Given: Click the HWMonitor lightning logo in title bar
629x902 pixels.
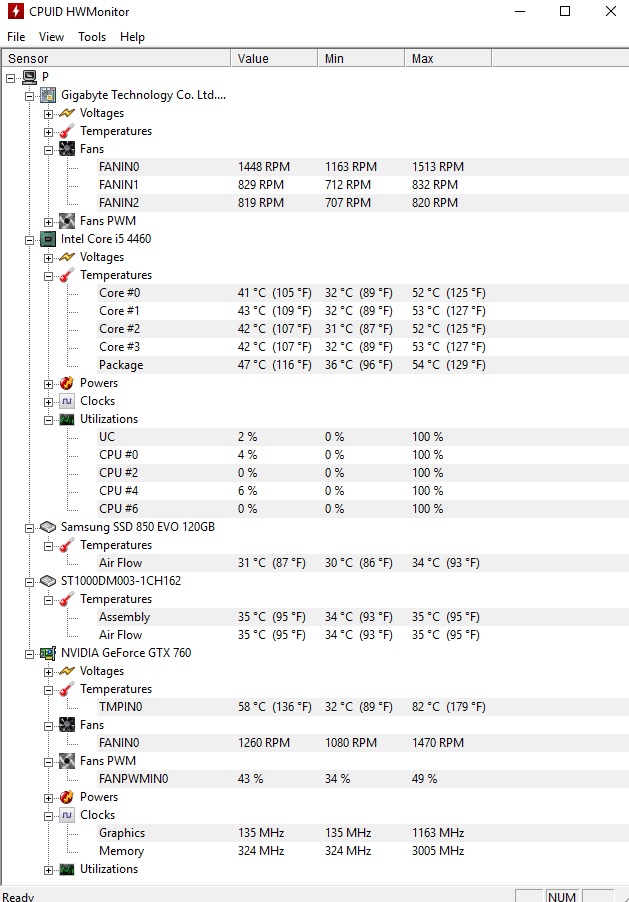Looking at the screenshot, I should [x=17, y=12].
